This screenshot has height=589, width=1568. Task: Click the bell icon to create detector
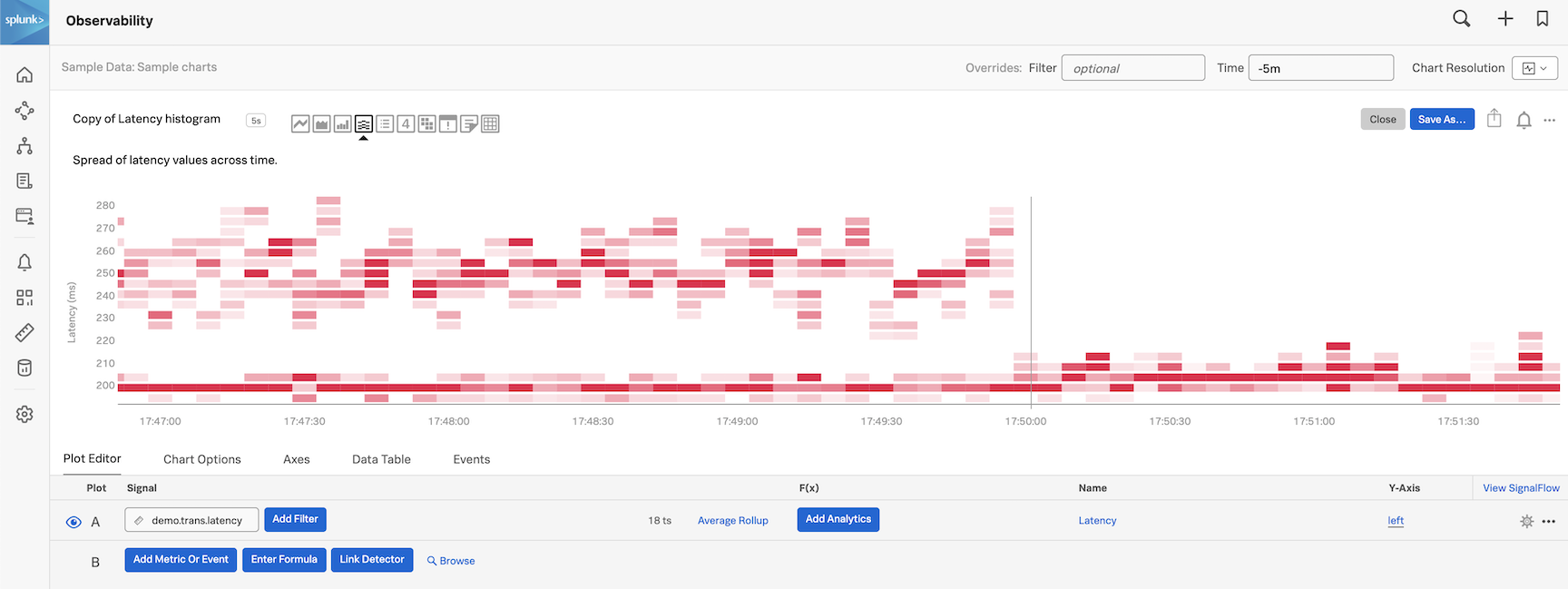coord(1524,120)
